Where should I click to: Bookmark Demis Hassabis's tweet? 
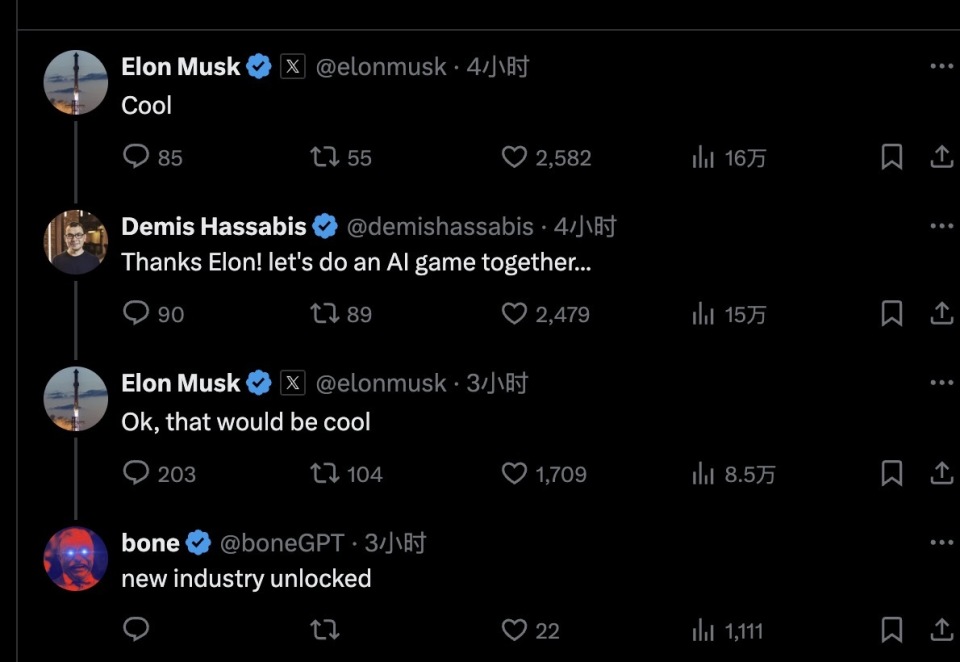pyautogui.click(x=891, y=314)
